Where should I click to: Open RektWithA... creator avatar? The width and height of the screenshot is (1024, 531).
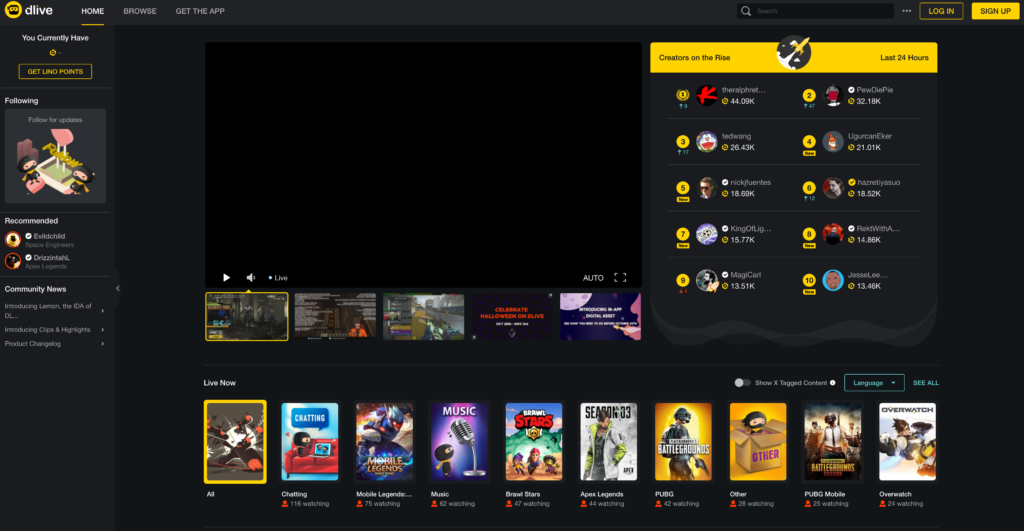pos(833,234)
